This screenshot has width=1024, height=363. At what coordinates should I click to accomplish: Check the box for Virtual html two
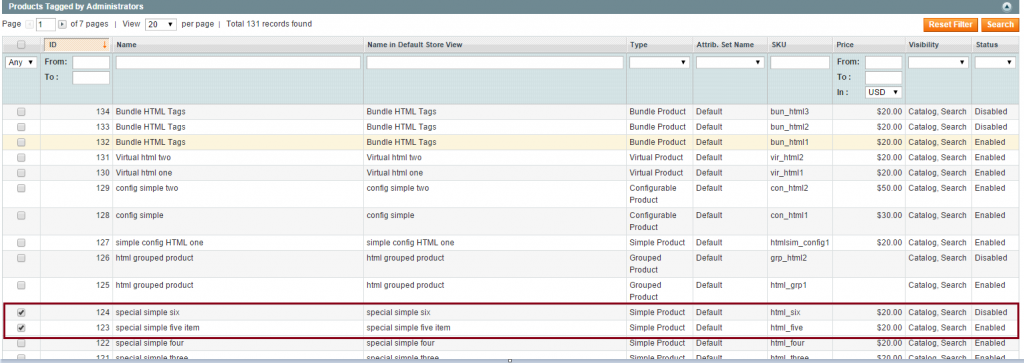tap(21, 157)
